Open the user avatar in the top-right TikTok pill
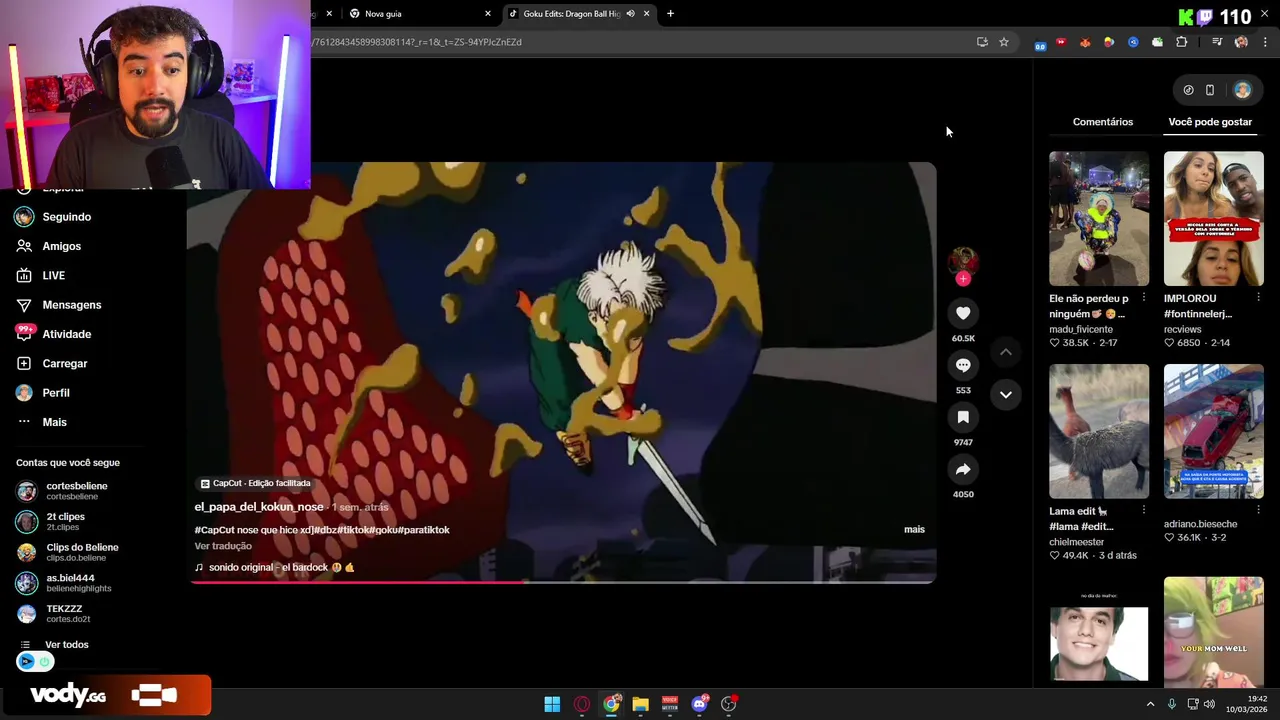Screen dimensions: 1280x720 [x=1242, y=90]
